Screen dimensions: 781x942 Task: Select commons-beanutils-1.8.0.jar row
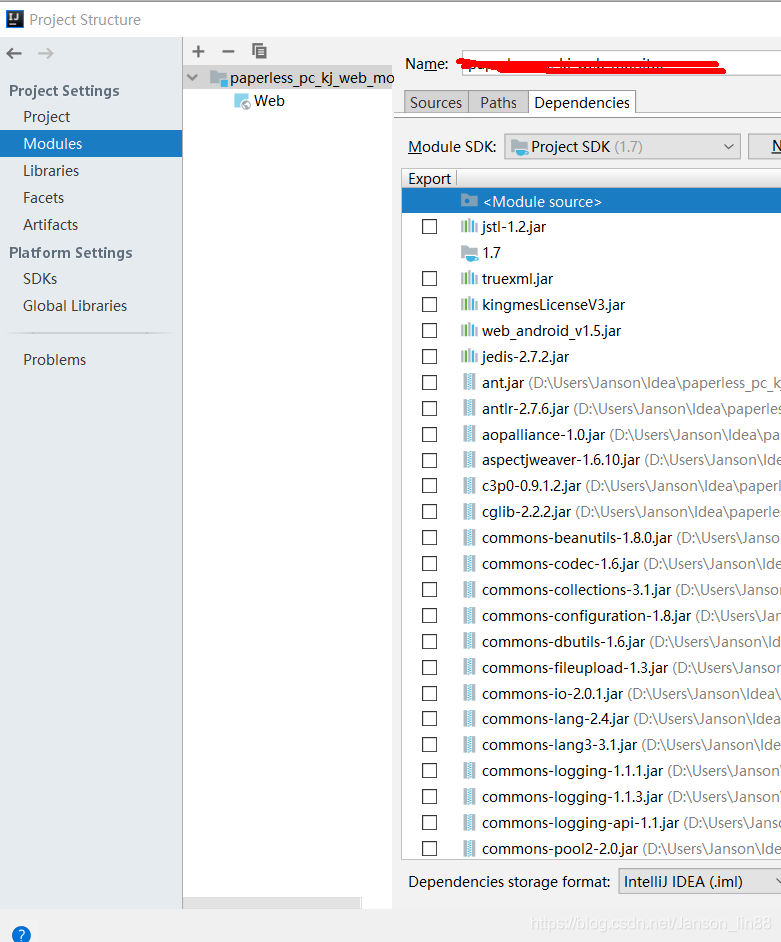pyautogui.click(x=591, y=538)
